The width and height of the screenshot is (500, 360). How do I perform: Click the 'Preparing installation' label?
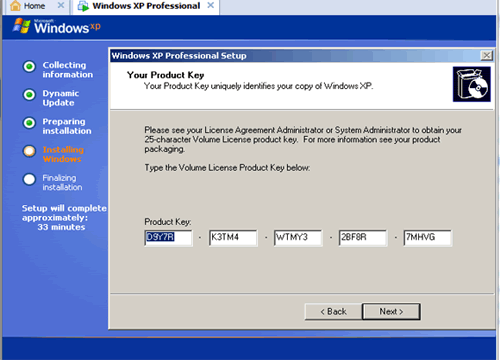67,126
